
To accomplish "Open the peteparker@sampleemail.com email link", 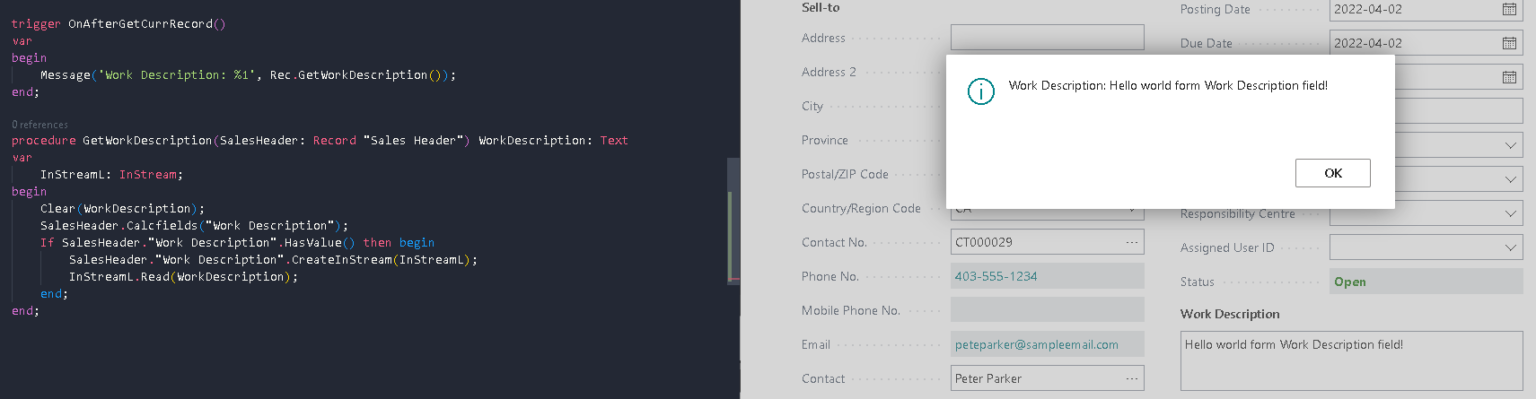I will click(x=1036, y=344).
